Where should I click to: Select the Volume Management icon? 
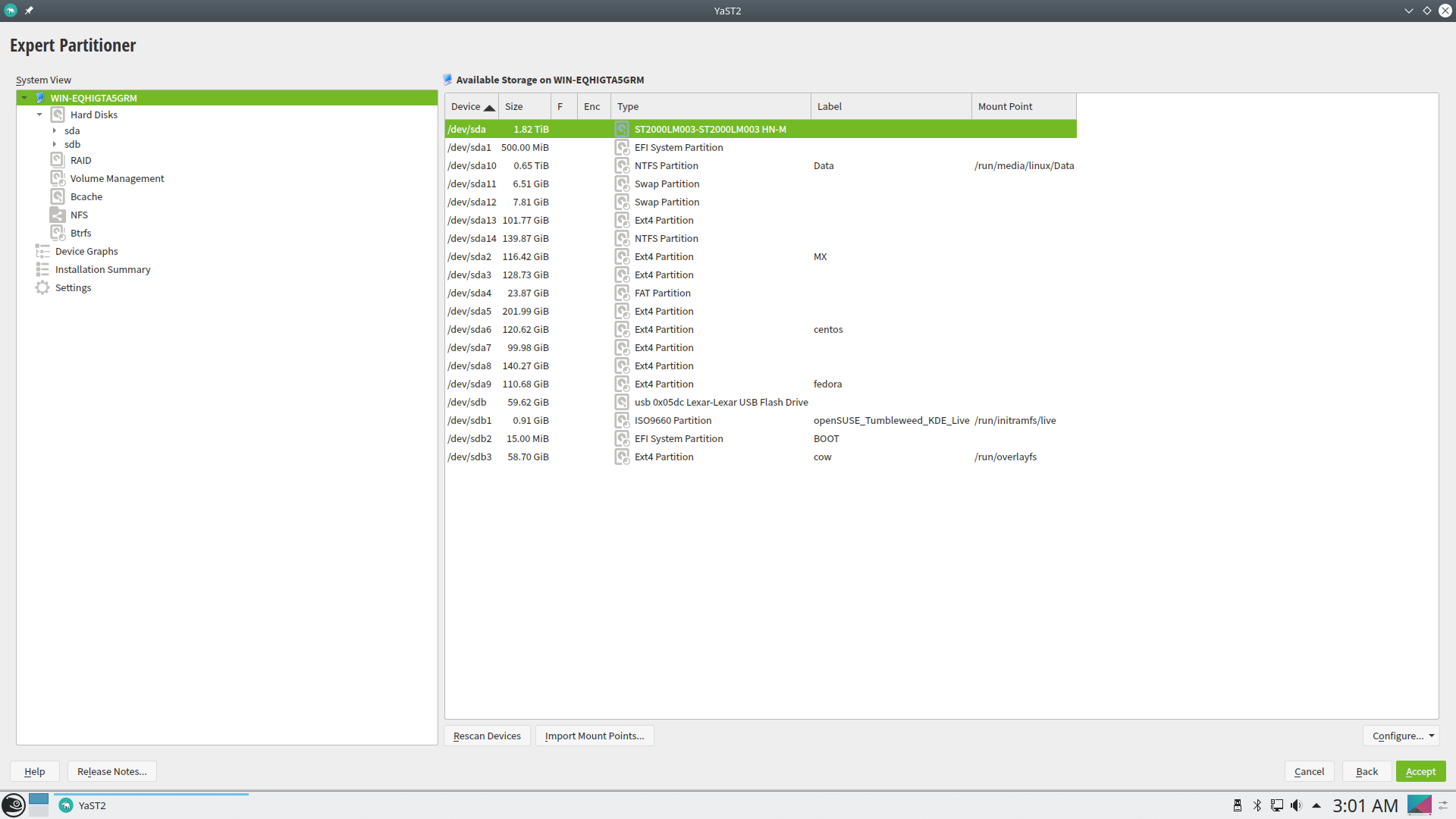click(x=58, y=178)
